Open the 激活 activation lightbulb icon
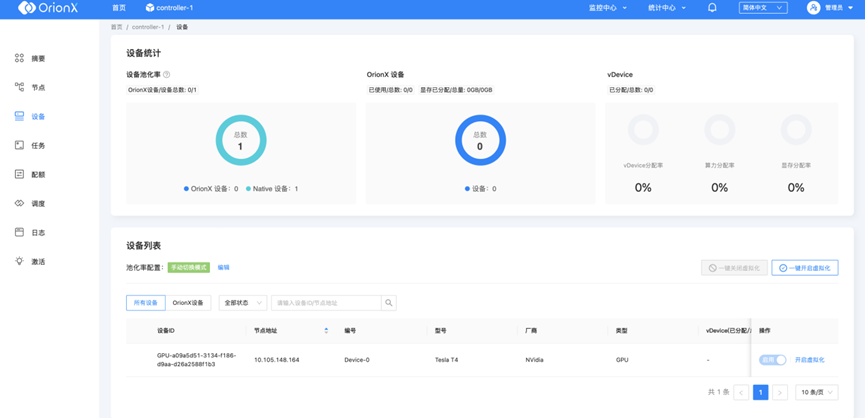 click(x=19, y=262)
